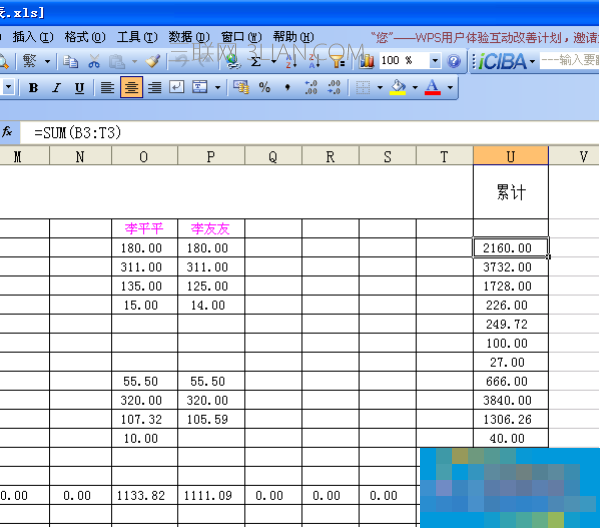Open the 数据(D) menu

pyautogui.click(x=189, y=37)
